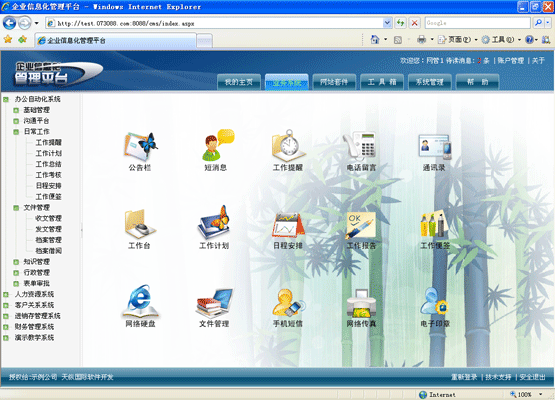The width and height of the screenshot is (555, 400).
Task: Click the Google search input field
Action: [477, 23]
